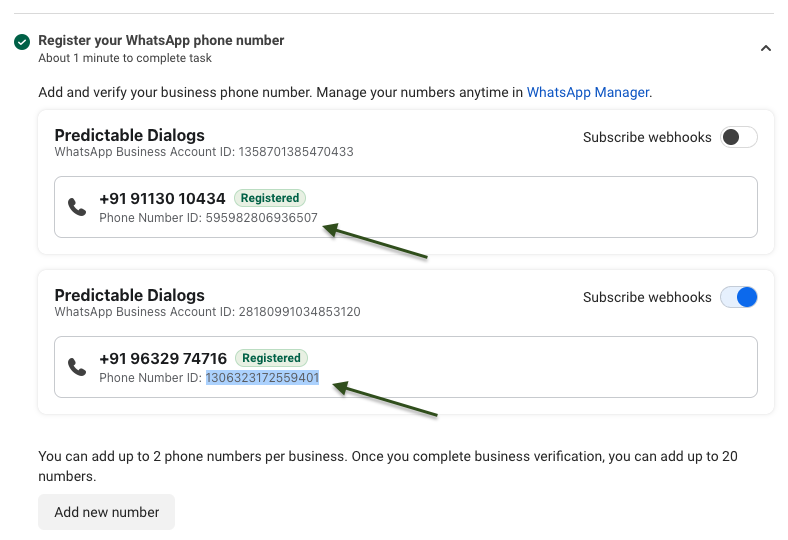
Task: Click the green completed checkmark icon
Action: pos(22,42)
